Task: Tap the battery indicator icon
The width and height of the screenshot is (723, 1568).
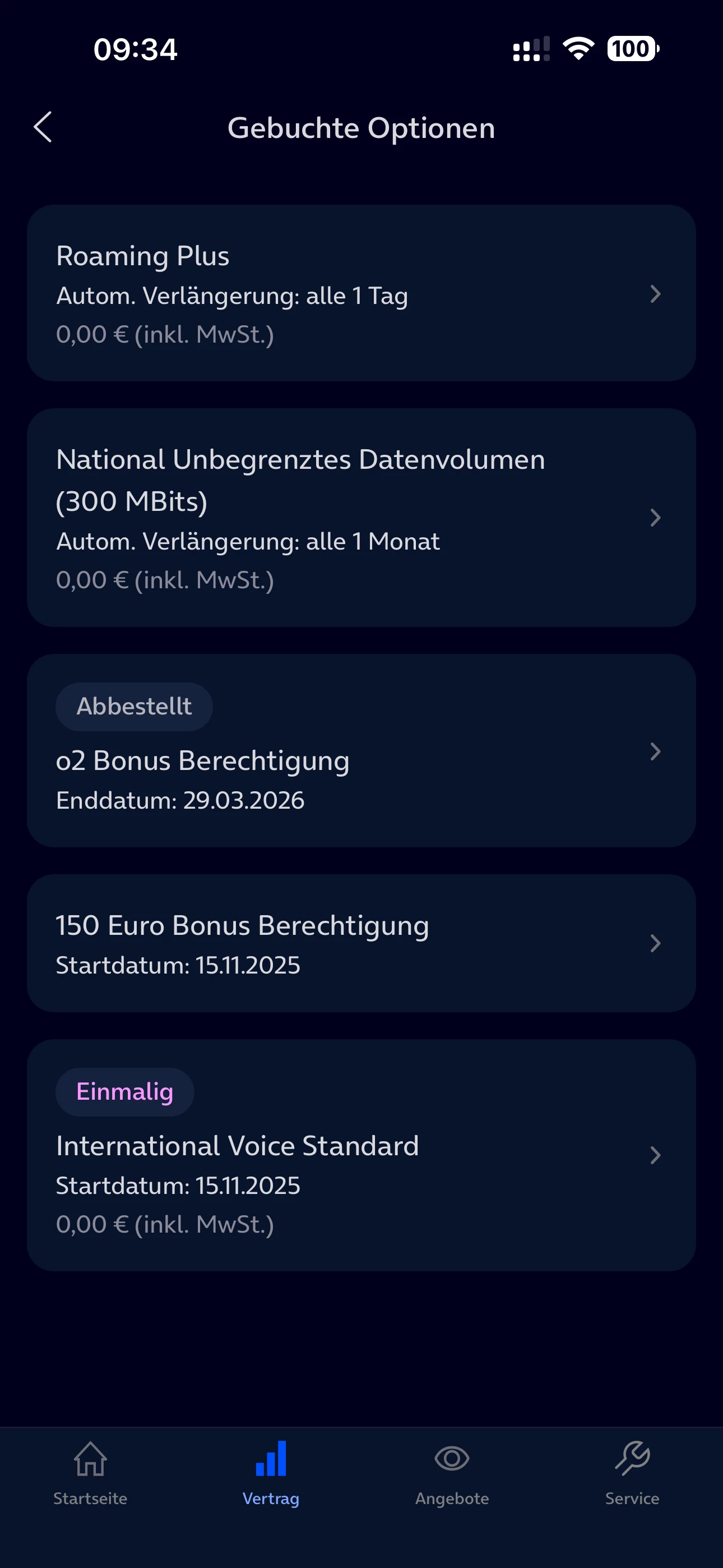Action: point(633,49)
